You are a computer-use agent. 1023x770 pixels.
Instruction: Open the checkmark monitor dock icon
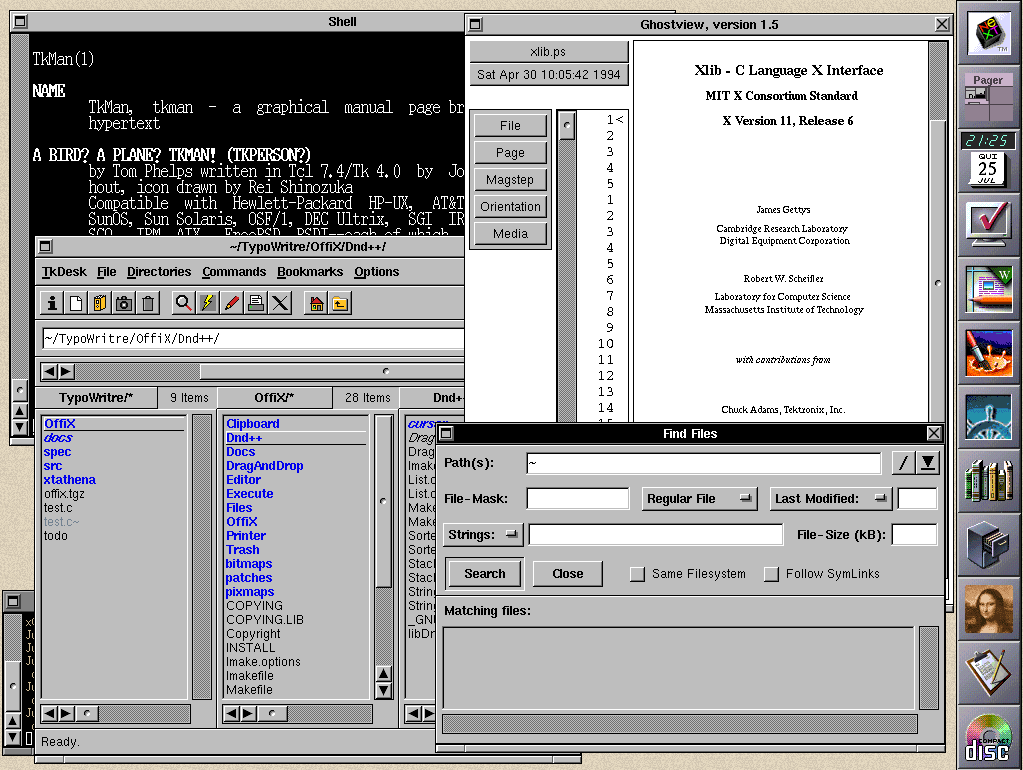click(x=988, y=224)
